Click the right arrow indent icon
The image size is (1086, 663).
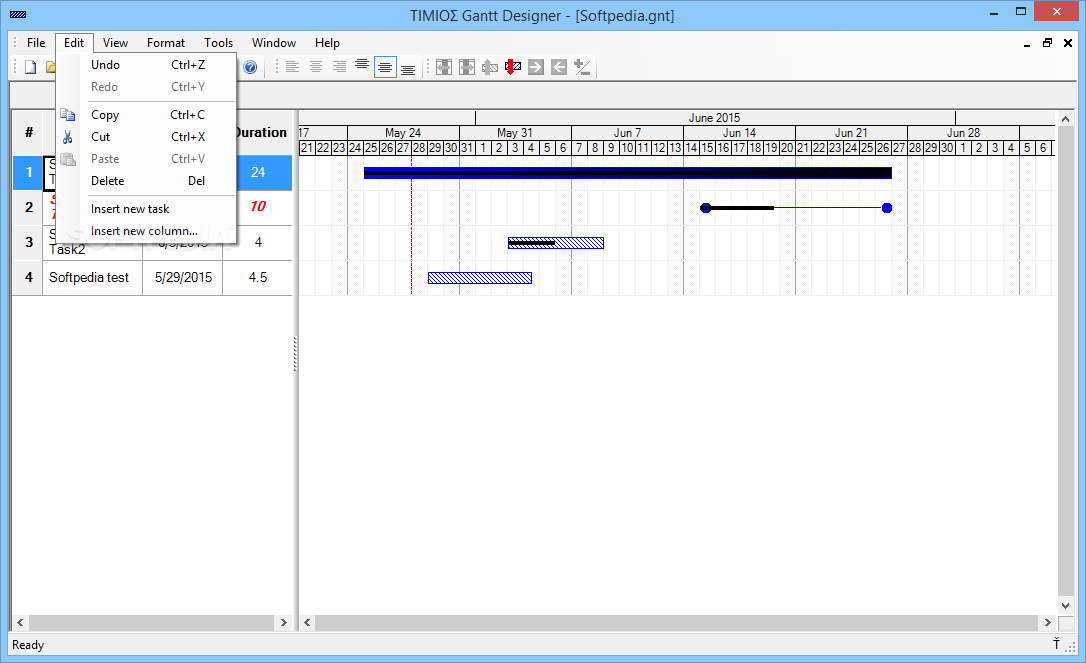point(536,67)
